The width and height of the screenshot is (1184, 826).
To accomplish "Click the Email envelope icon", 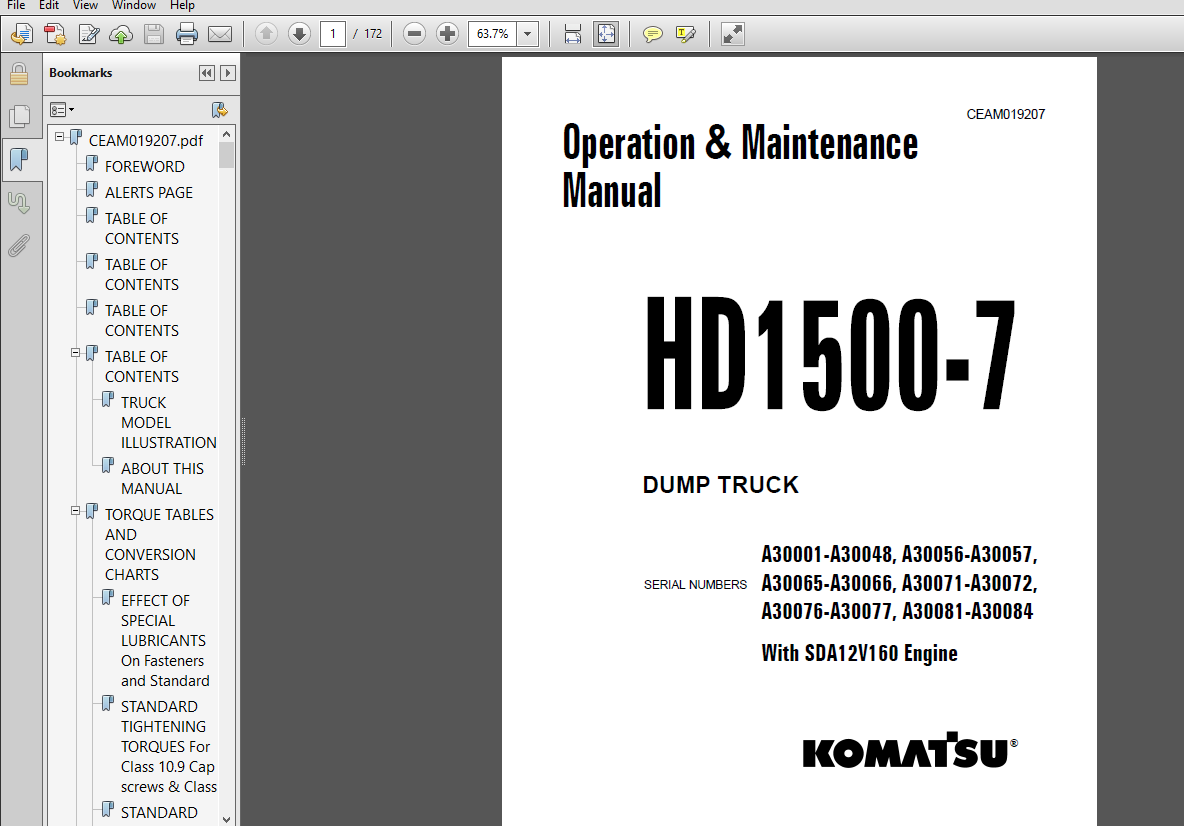I will point(220,34).
